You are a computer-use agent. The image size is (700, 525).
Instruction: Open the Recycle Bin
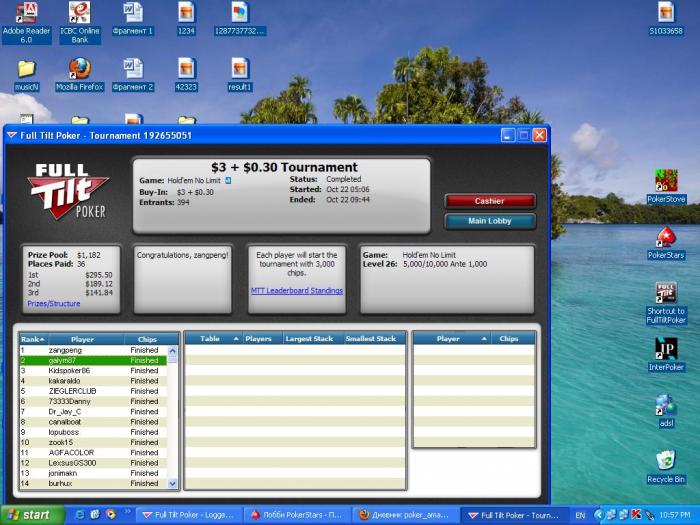(666, 467)
